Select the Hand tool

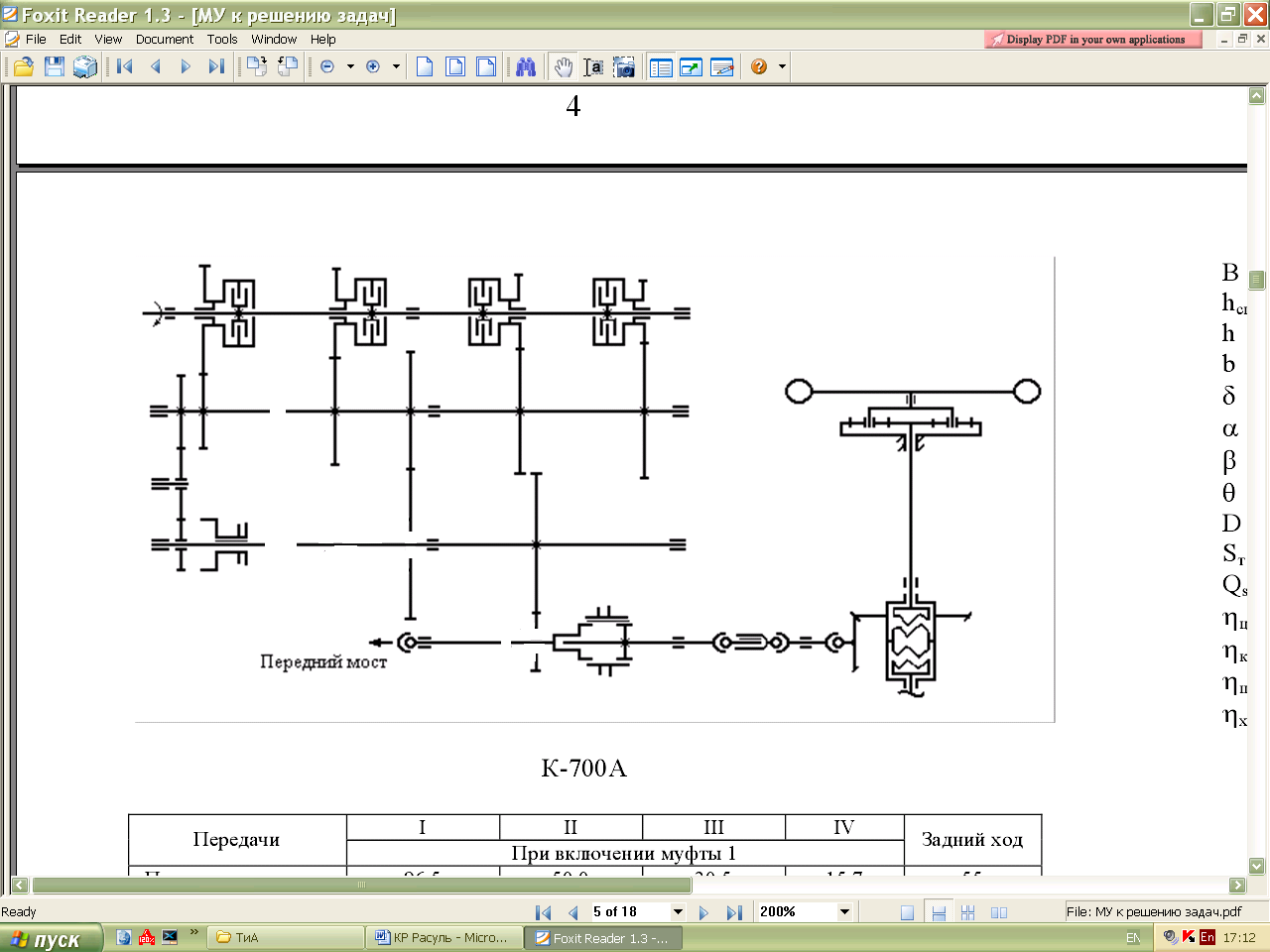564,66
